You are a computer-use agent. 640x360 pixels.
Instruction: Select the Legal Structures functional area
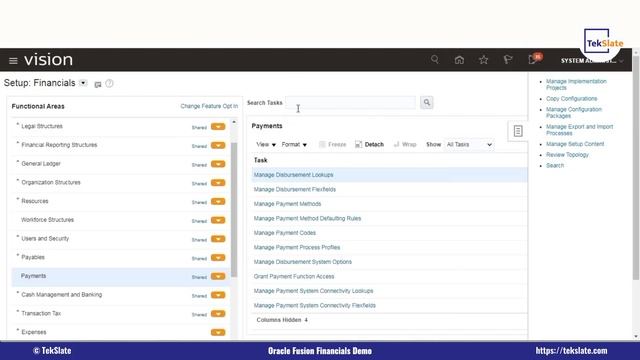point(42,127)
